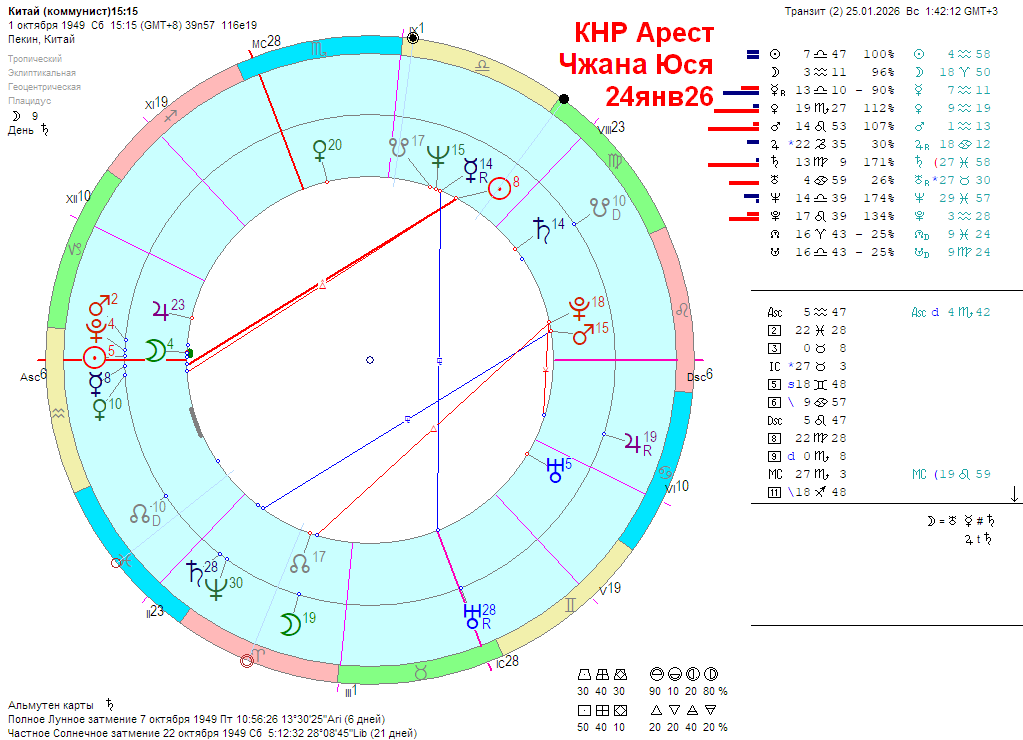Click the Sagittarius sign on the zodiac ring

tap(170, 116)
